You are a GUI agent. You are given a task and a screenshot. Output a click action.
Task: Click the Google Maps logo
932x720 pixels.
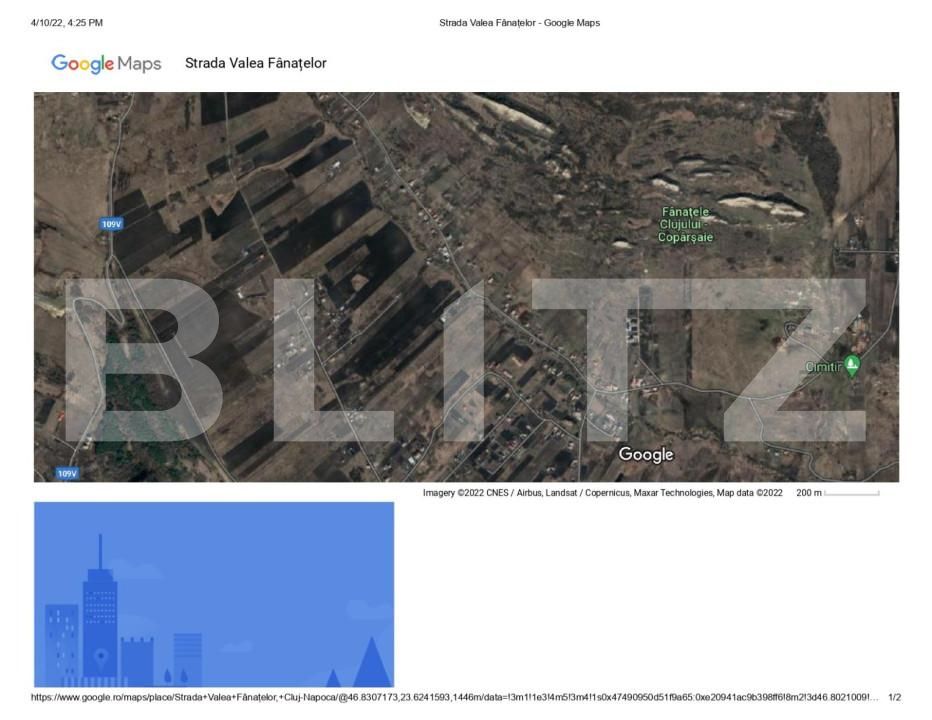coord(106,64)
